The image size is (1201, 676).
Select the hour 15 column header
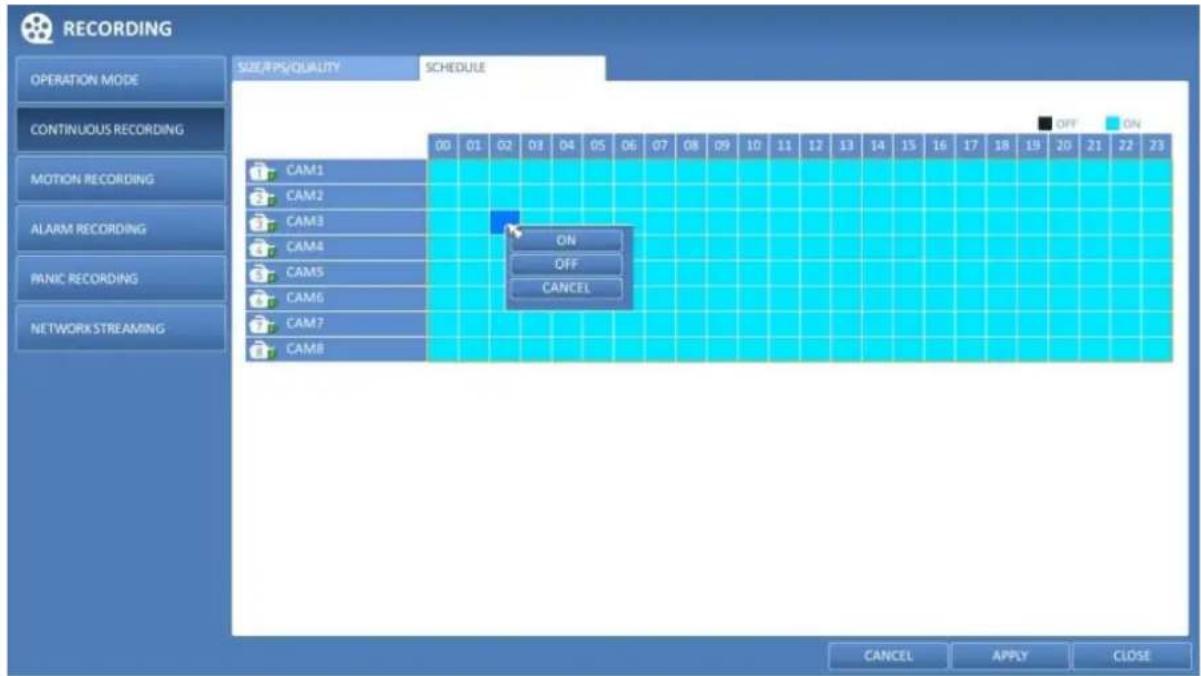pyautogui.click(x=908, y=146)
